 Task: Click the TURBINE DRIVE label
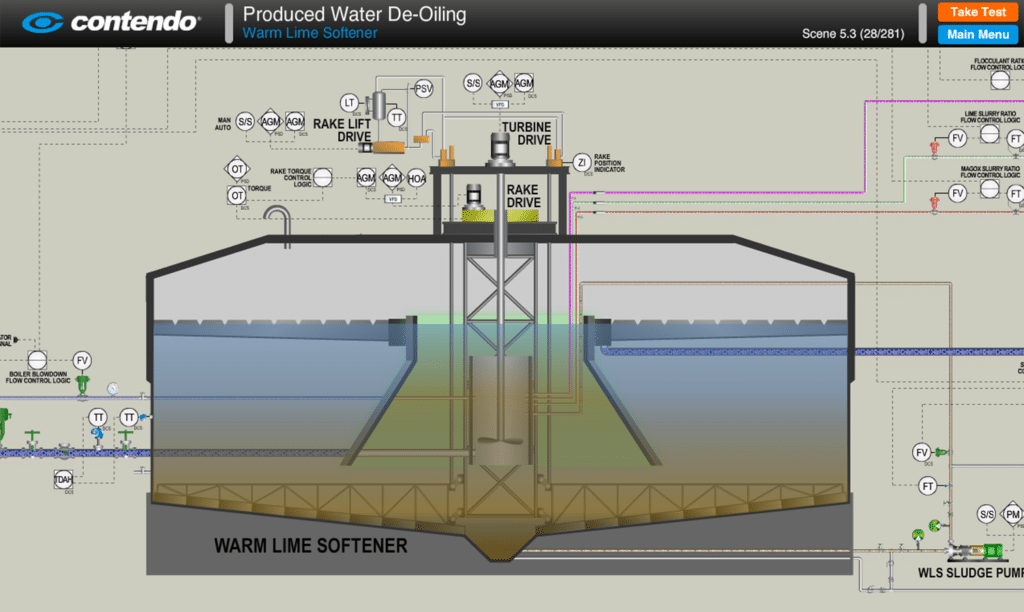pos(526,133)
